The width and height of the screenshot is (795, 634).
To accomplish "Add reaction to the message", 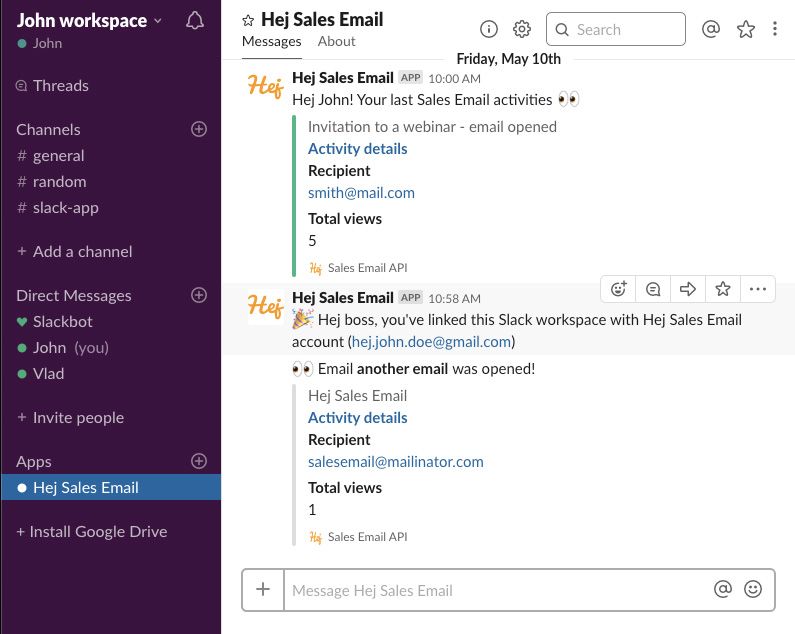I will 619,289.
